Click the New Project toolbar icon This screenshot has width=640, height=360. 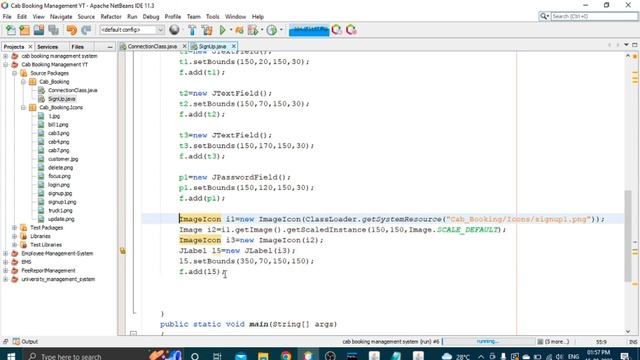click(24, 30)
